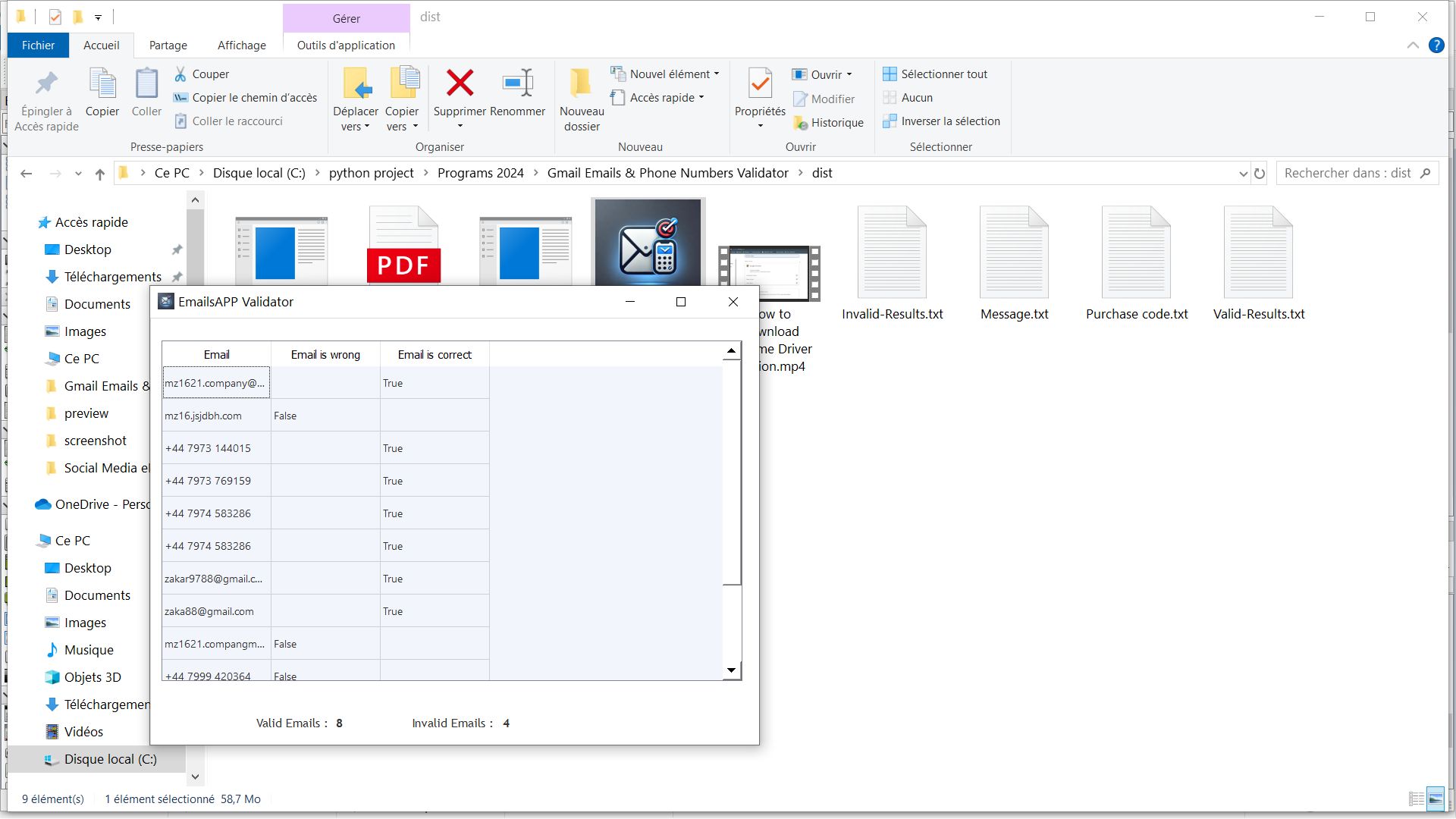Click in Rechercher dans : dist search box
This screenshot has width=1456, height=819.
pyautogui.click(x=1357, y=174)
